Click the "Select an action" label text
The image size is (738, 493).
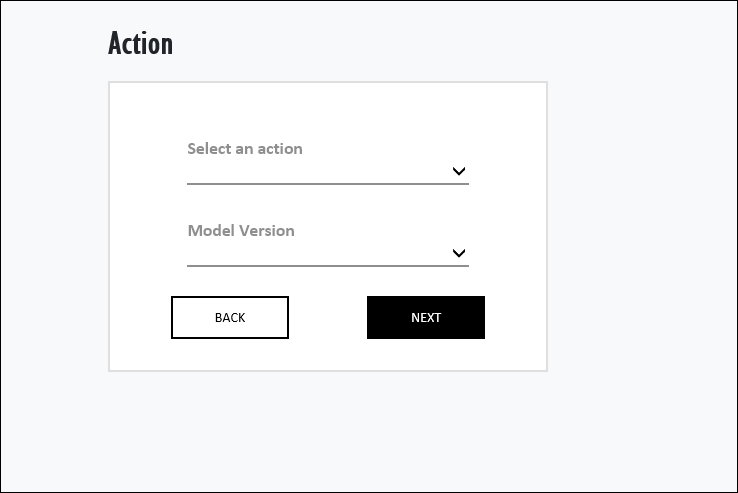(245, 149)
